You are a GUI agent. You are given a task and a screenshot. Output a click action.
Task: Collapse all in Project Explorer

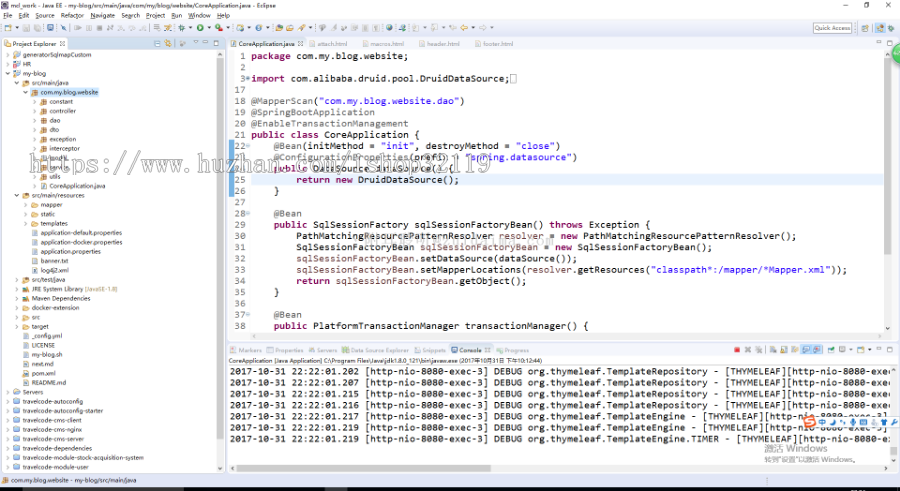[157, 43]
